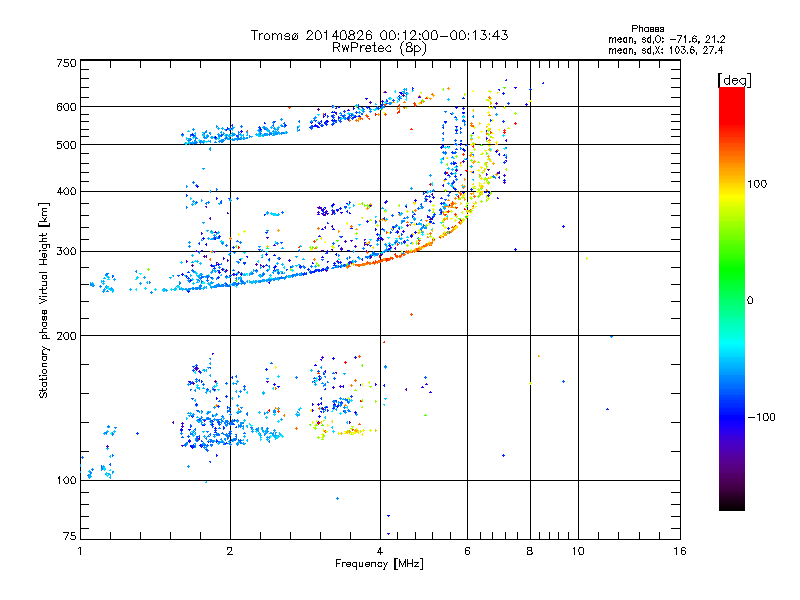The width and height of the screenshot is (800, 600).
Task: Click the y-axis "400" tick label
Action: tap(66, 192)
